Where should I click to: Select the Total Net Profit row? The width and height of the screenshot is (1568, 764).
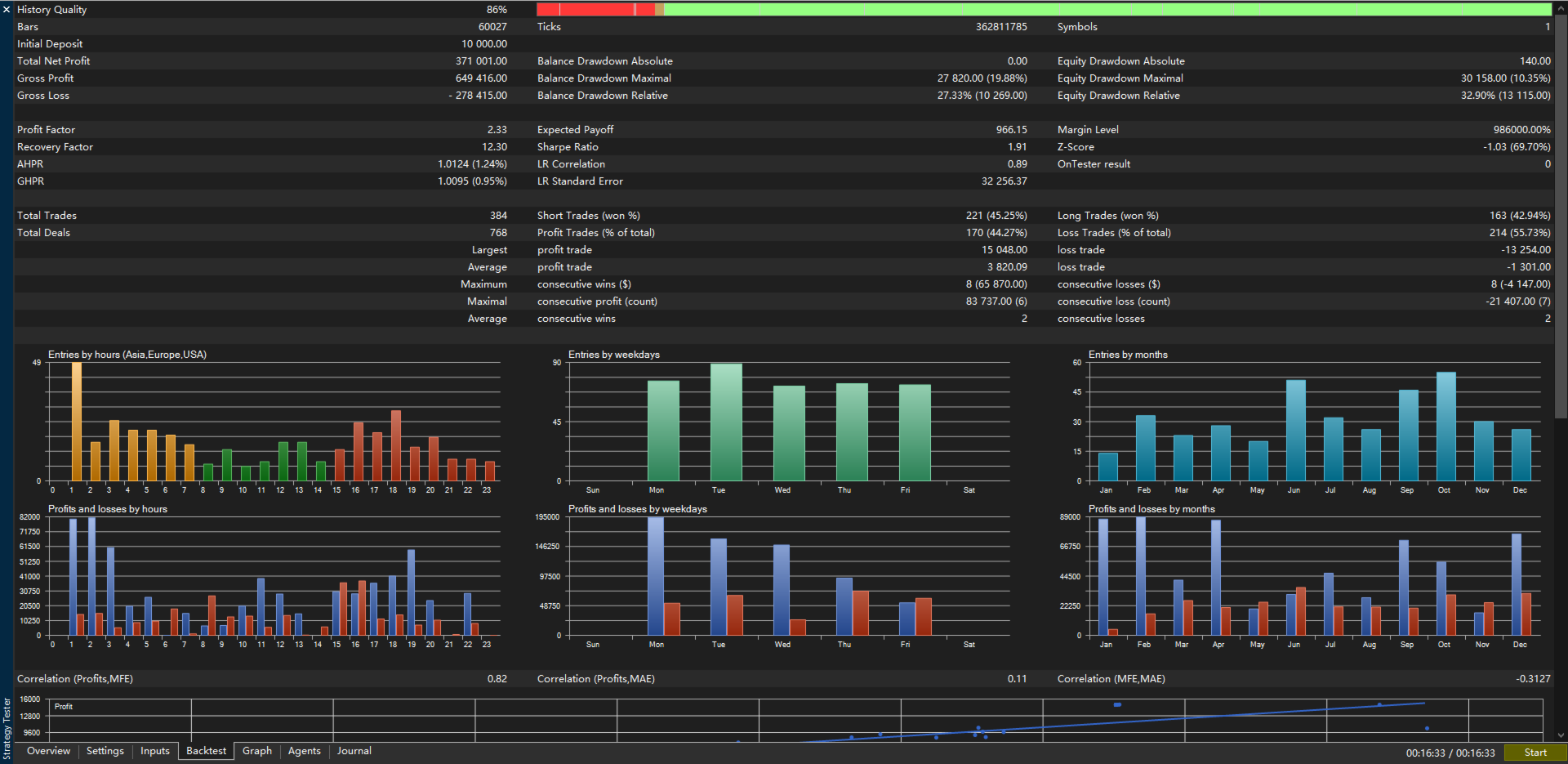click(262, 61)
